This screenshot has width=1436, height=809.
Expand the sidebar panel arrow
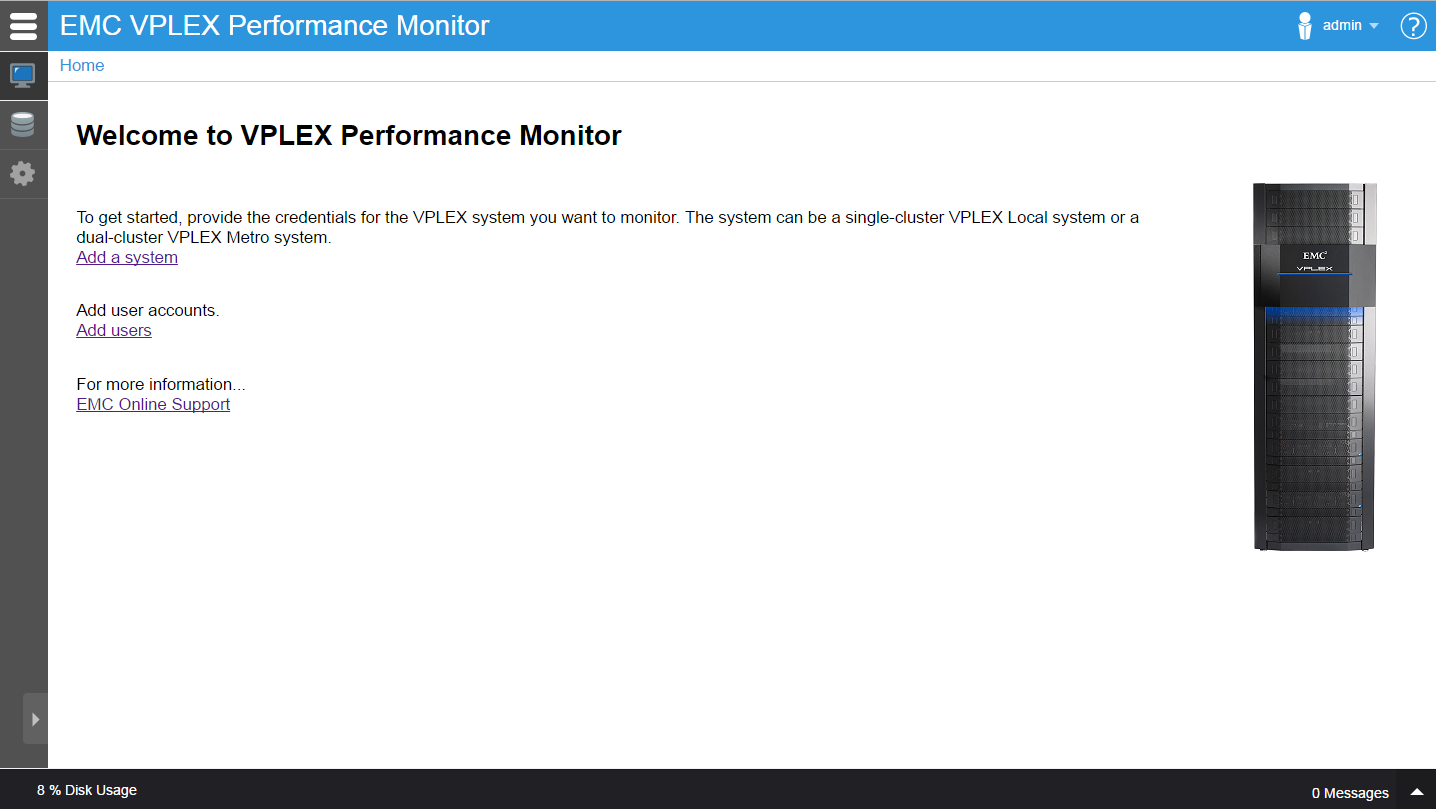pyautogui.click(x=33, y=718)
